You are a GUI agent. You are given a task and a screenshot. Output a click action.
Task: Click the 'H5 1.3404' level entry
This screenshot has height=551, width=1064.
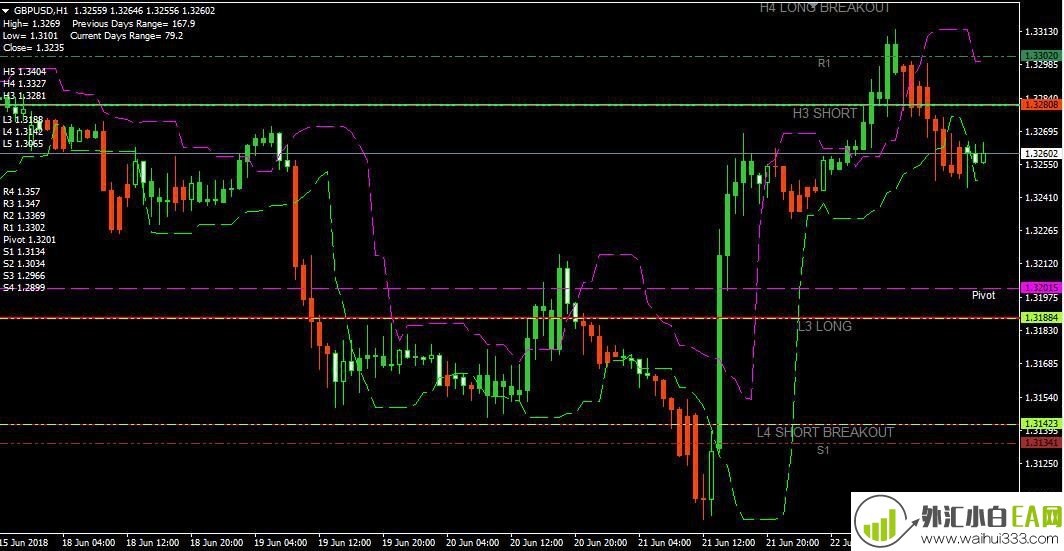[x=24, y=71]
